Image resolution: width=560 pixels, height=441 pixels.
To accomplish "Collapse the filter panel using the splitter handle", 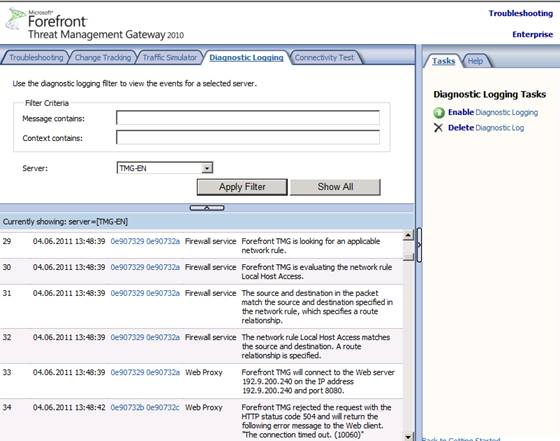I will (207, 208).
